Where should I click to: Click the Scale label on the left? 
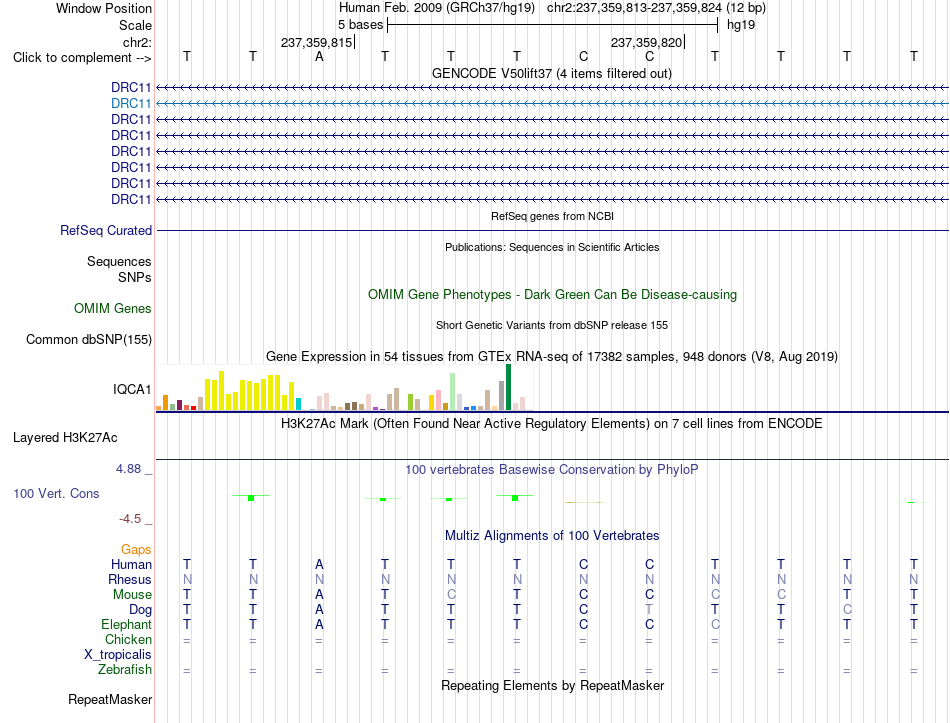(x=135, y=25)
